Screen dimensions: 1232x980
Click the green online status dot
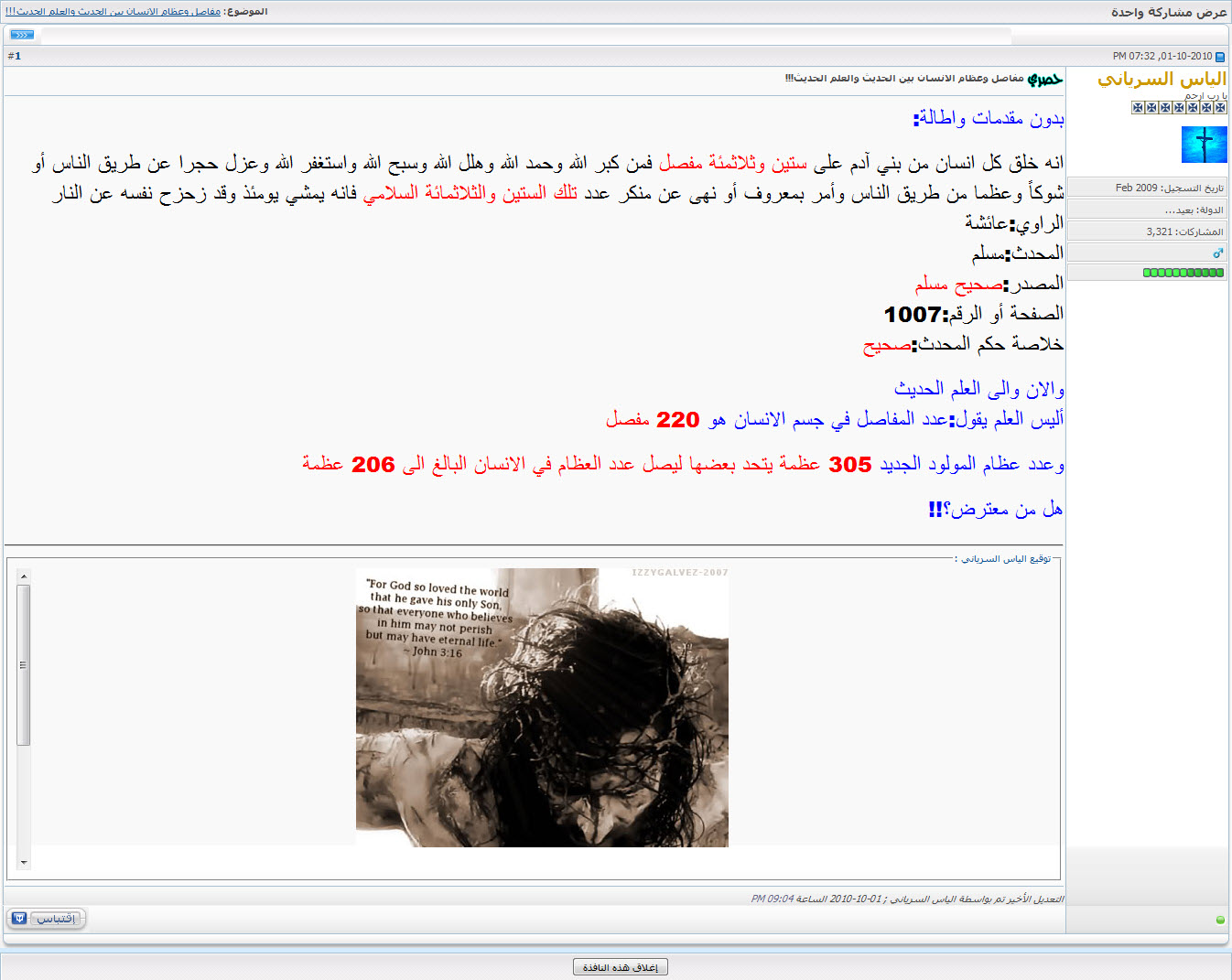(1220, 920)
